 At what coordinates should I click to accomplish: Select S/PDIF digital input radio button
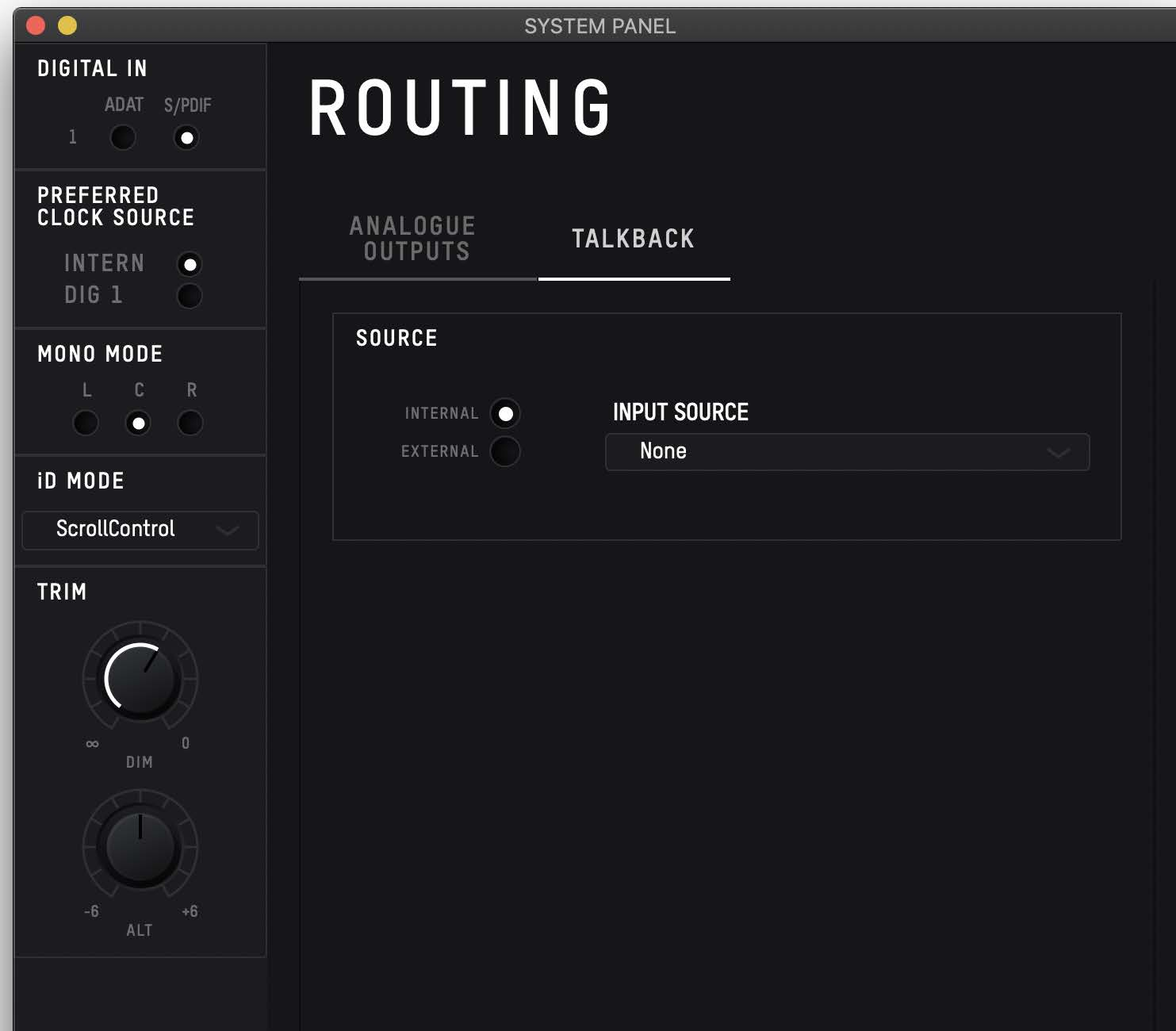pyautogui.click(x=186, y=138)
